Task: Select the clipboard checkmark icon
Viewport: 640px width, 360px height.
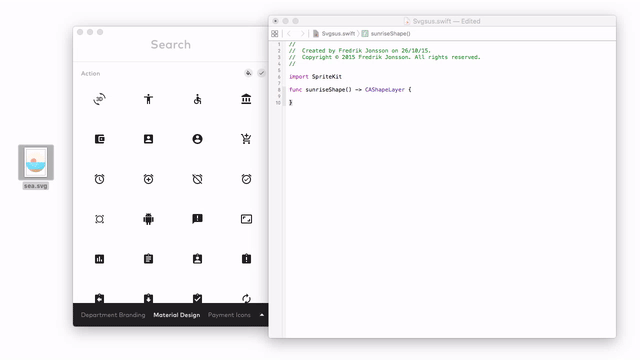Action: [x=198, y=298]
